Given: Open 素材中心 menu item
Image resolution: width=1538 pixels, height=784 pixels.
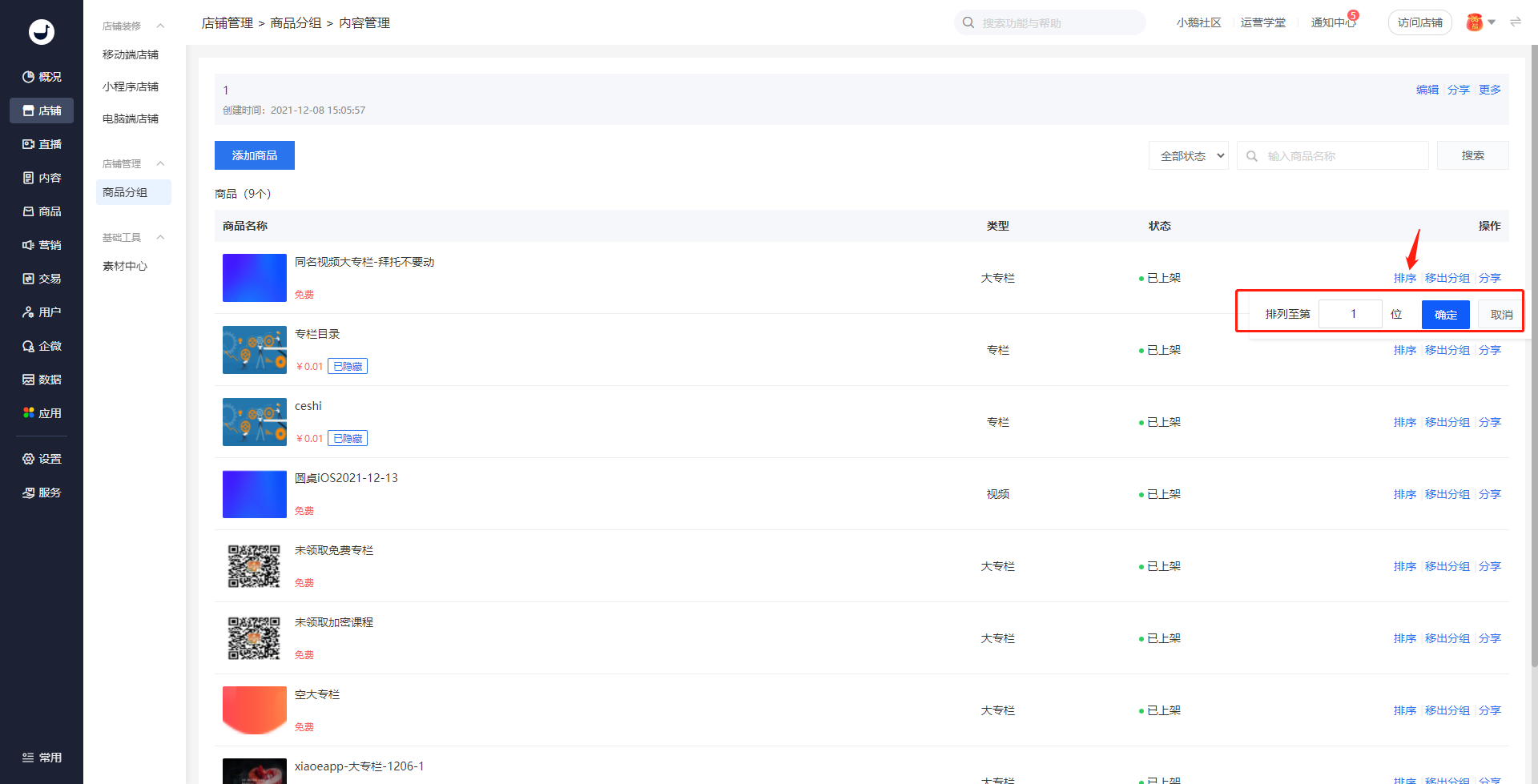Looking at the screenshot, I should pyautogui.click(x=125, y=266).
